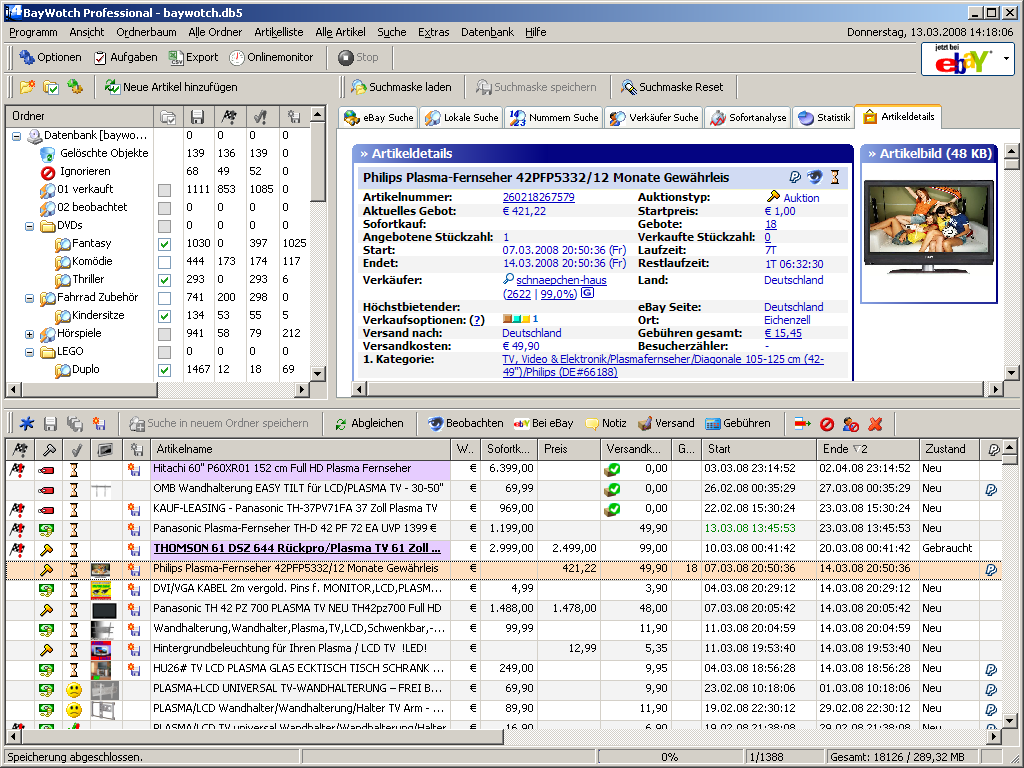The height and width of the screenshot is (768, 1024).
Task: Sort articles by the Artikelname column header
Action: pos(300,449)
